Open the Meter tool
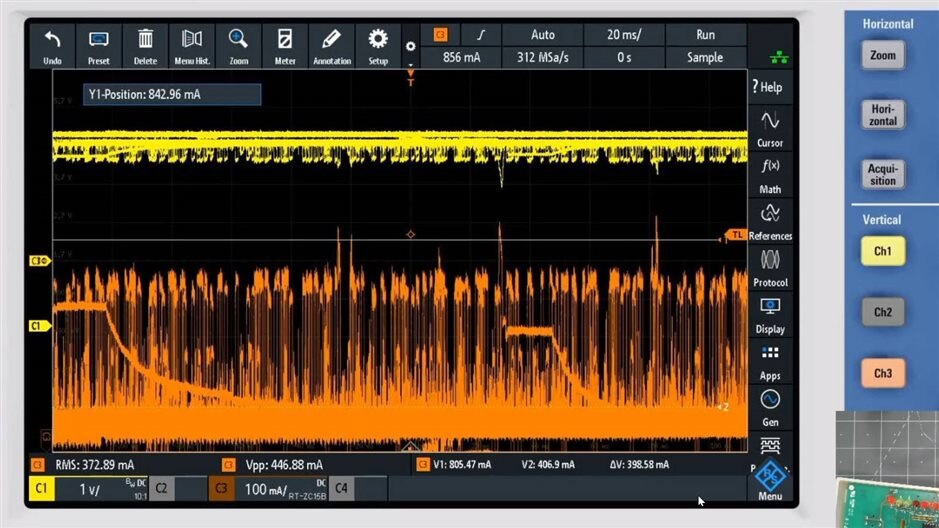Viewport: 939px width, 528px height. pyautogui.click(x=285, y=41)
